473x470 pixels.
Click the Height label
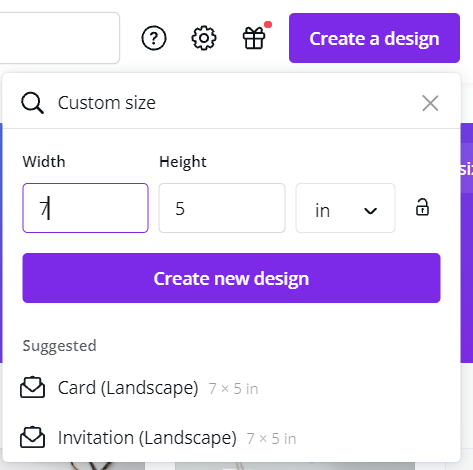point(183,162)
